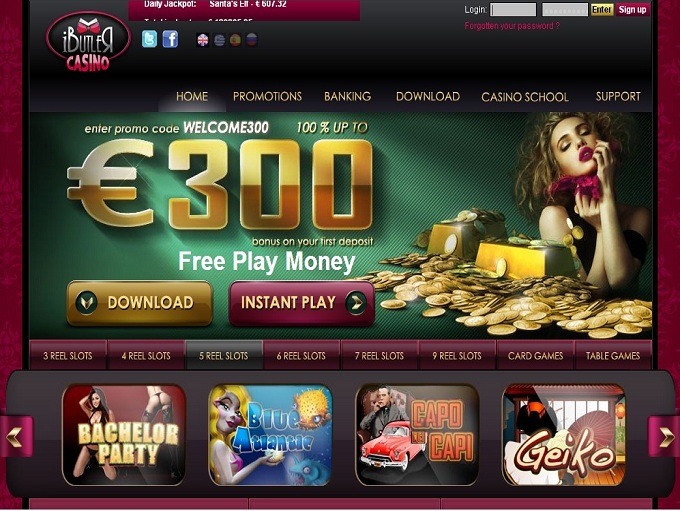Switch to the 5 Reel Slots tab
This screenshot has width=680, height=511.
click(x=224, y=355)
